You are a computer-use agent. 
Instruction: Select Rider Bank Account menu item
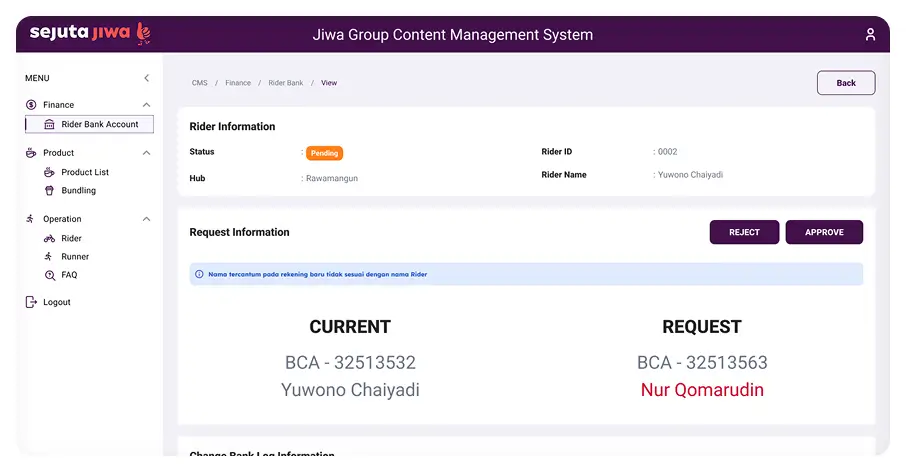99,125
